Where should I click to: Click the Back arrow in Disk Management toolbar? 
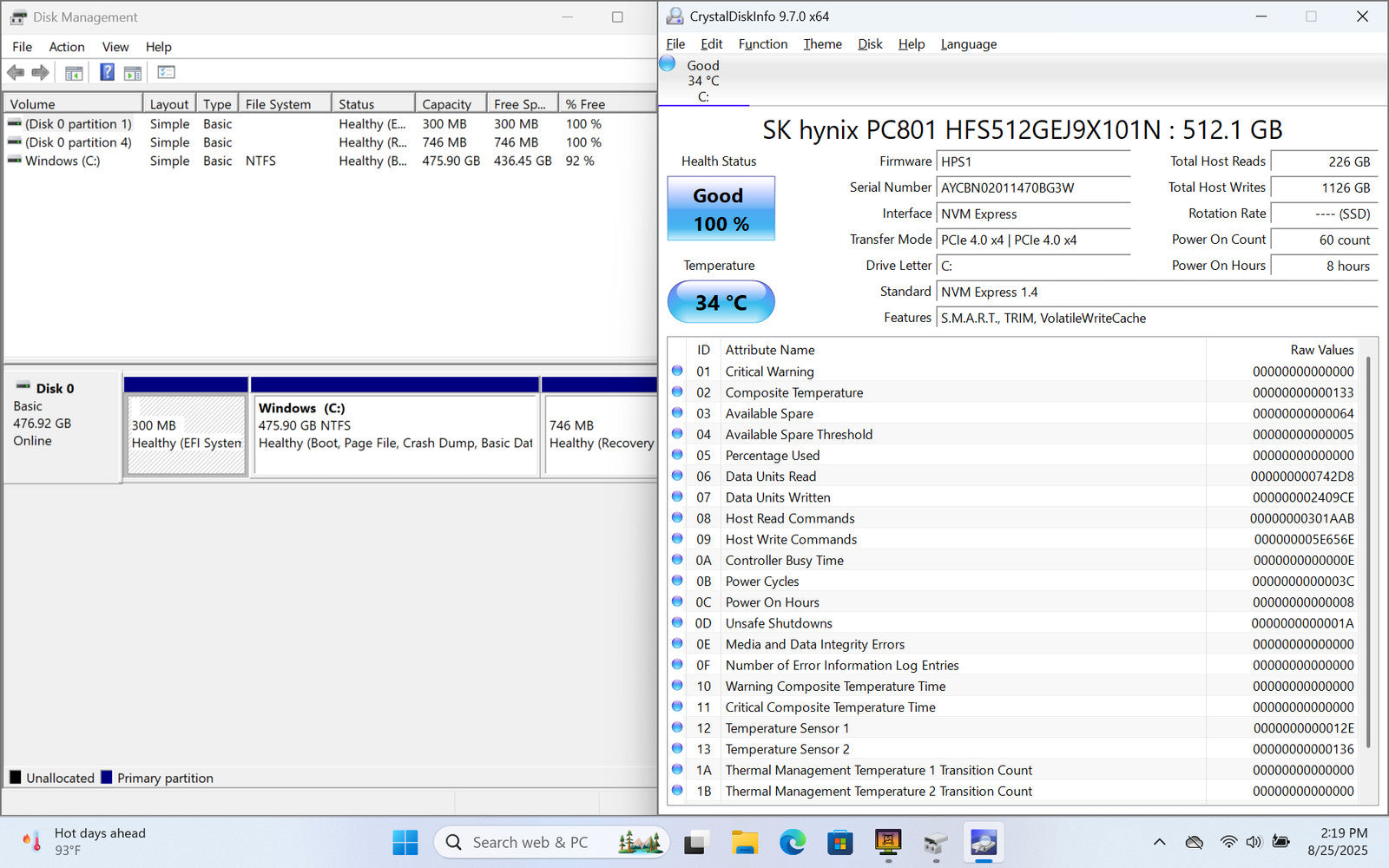click(x=16, y=73)
